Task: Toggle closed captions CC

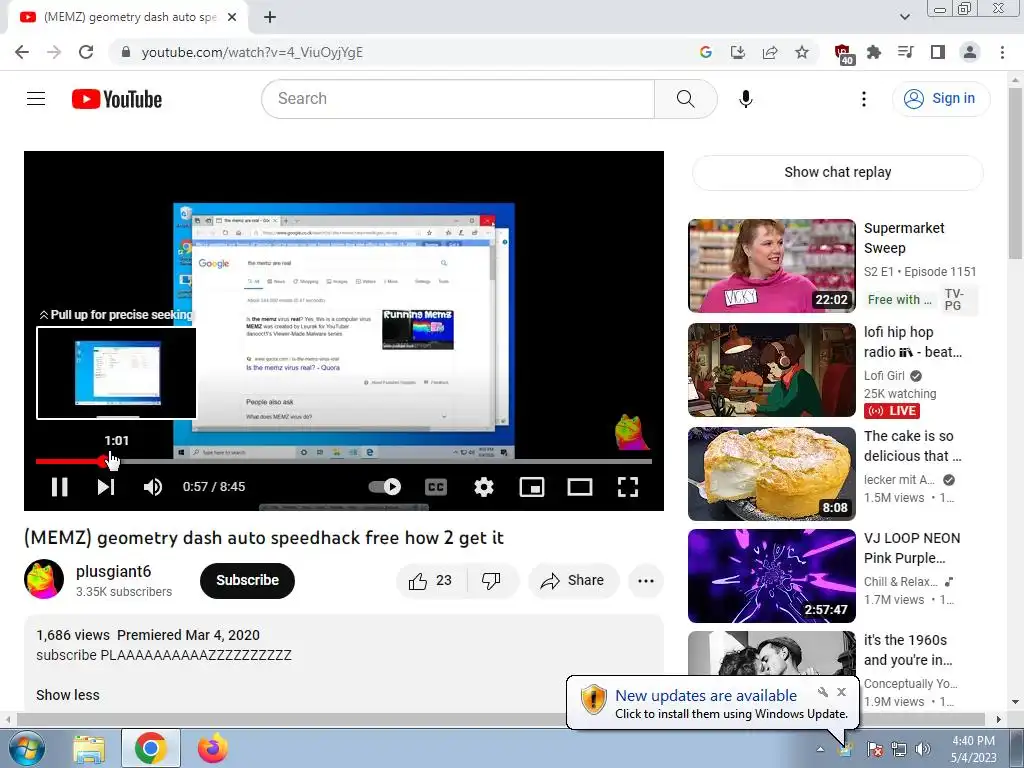Action: pyautogui.click(x=436, y=487)
